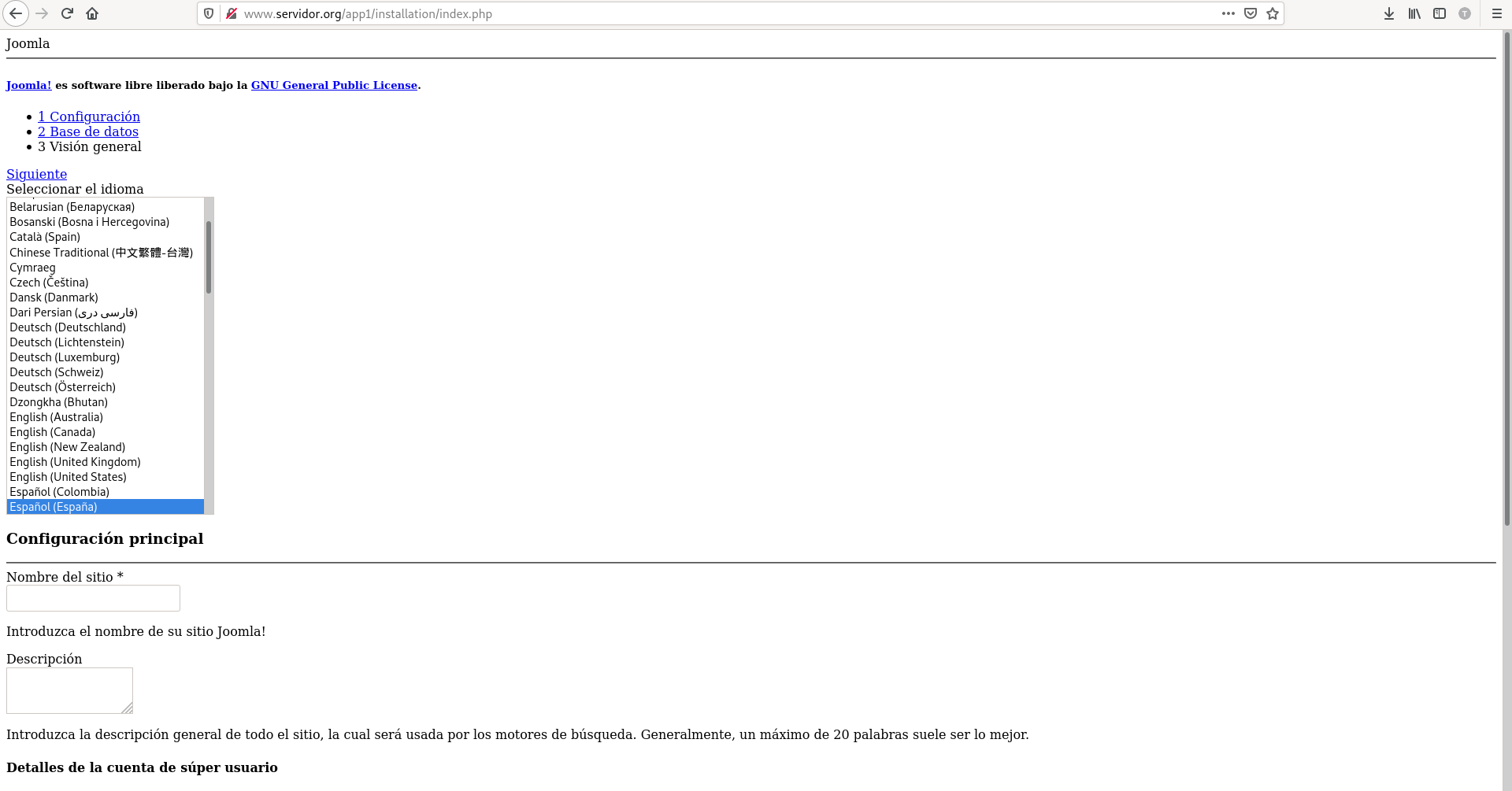Image resolution: width=1512 pixels, height=791 pixels.
Task: Click the browser forward arrow
Action: click(43, 13)
